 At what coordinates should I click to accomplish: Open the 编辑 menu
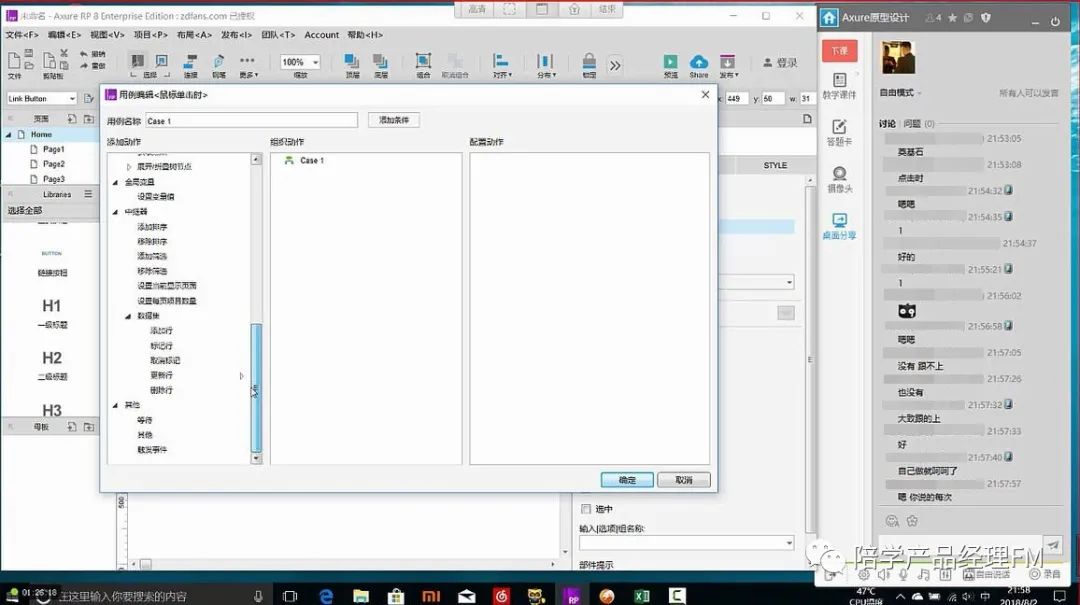[x=64, y=34]
